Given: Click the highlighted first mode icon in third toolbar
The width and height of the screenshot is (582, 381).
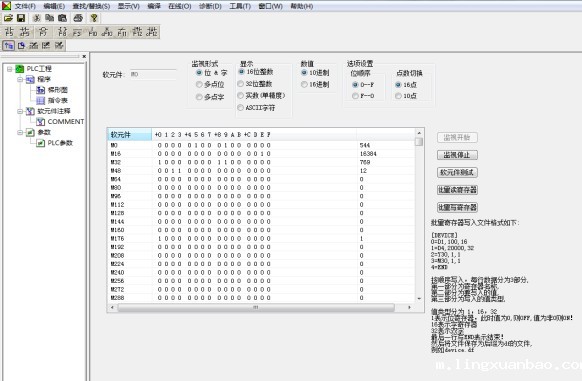Looking at the screenshot, I should (x=9, y=45).
